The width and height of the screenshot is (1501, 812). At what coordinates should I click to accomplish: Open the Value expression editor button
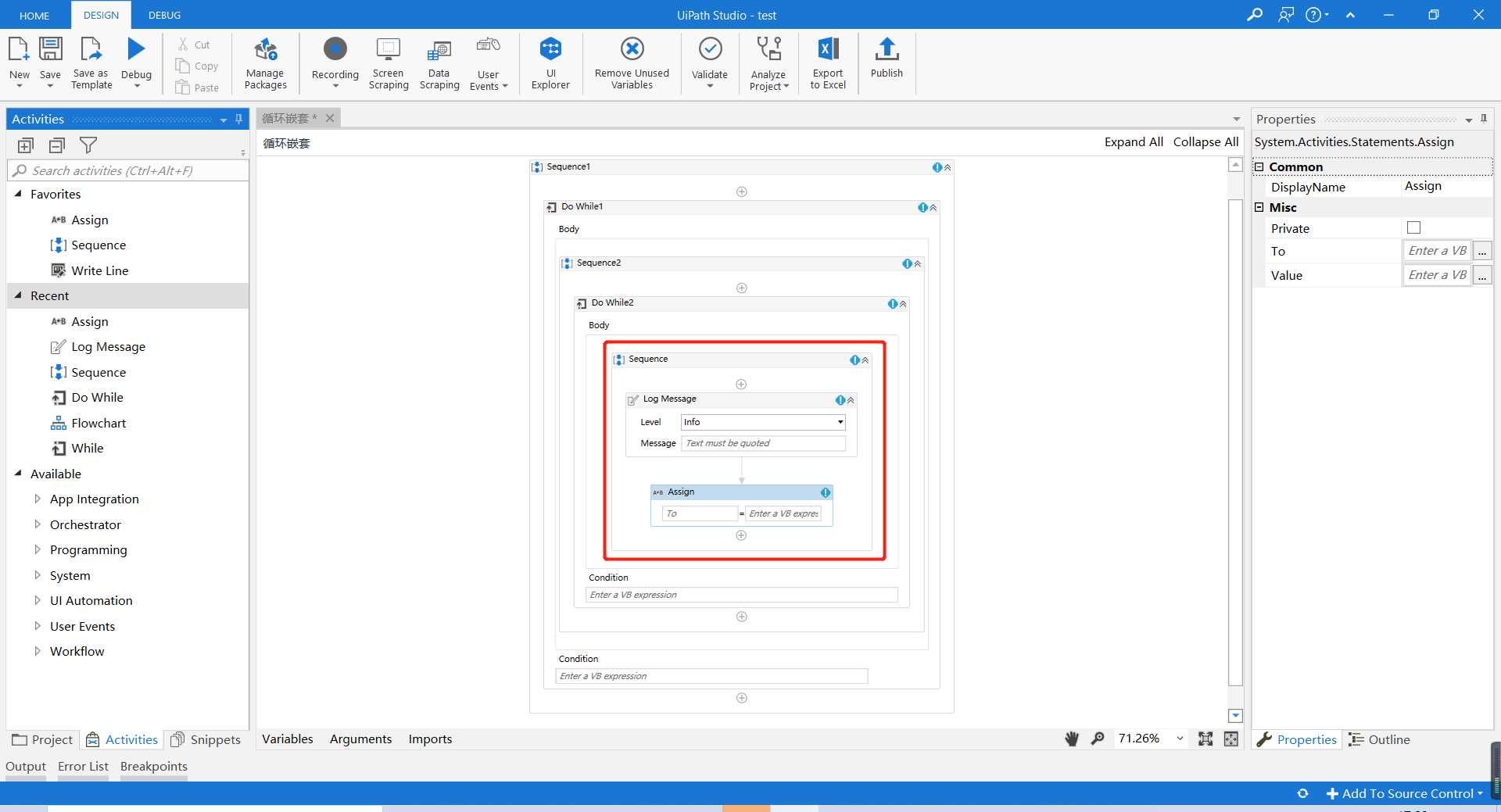(x=1482, y=275)
